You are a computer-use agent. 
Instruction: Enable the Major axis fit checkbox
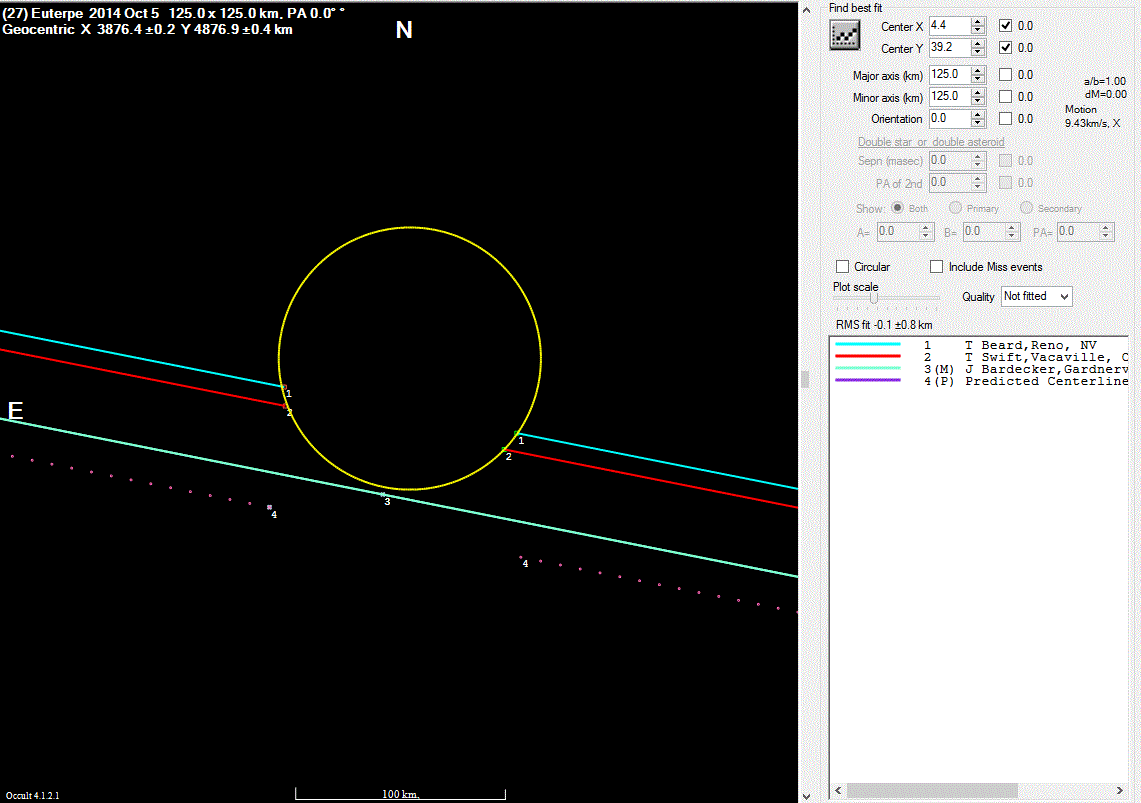coord(1006,74)
